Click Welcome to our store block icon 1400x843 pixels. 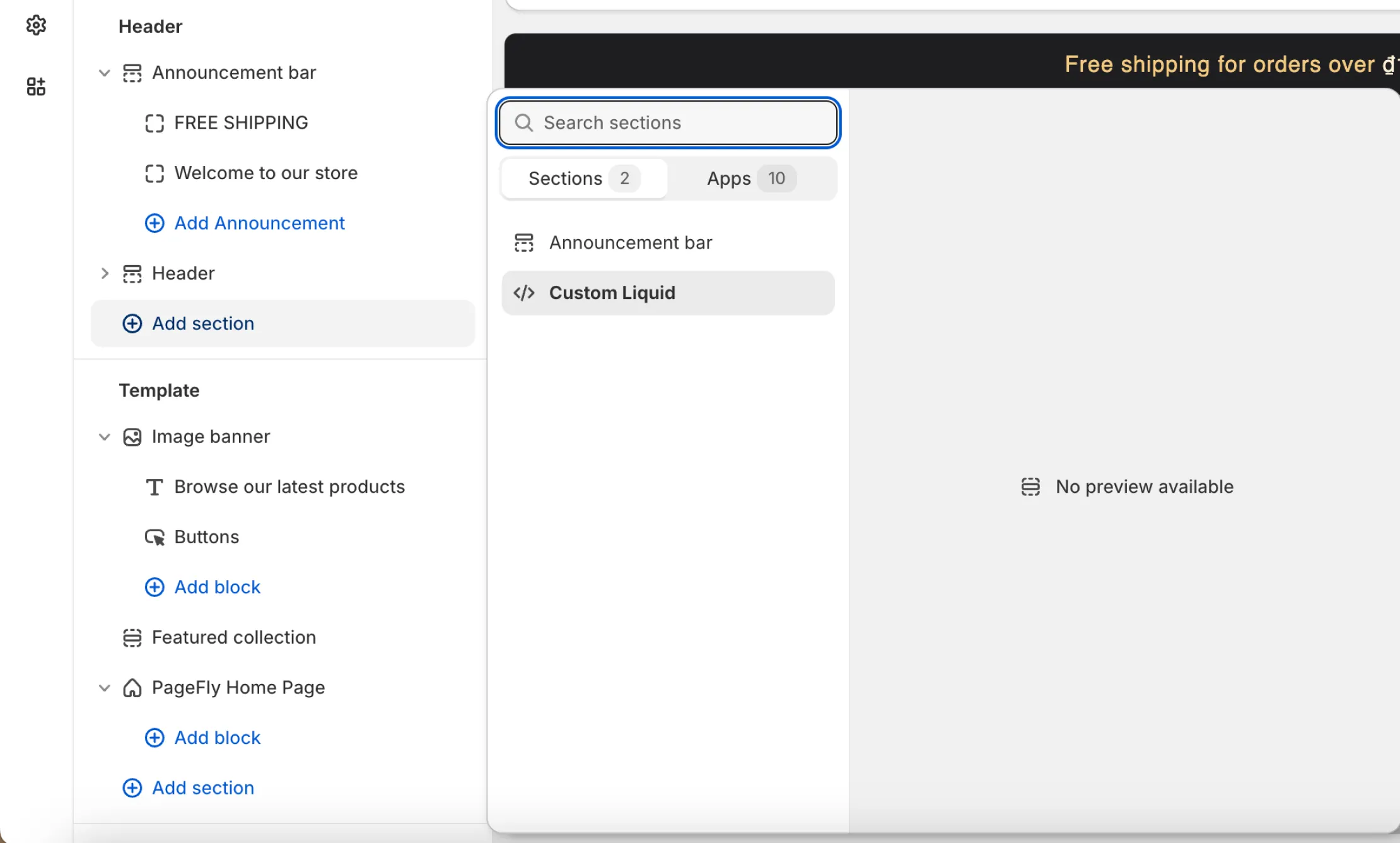pyautogui.click(x=155, y=173)
